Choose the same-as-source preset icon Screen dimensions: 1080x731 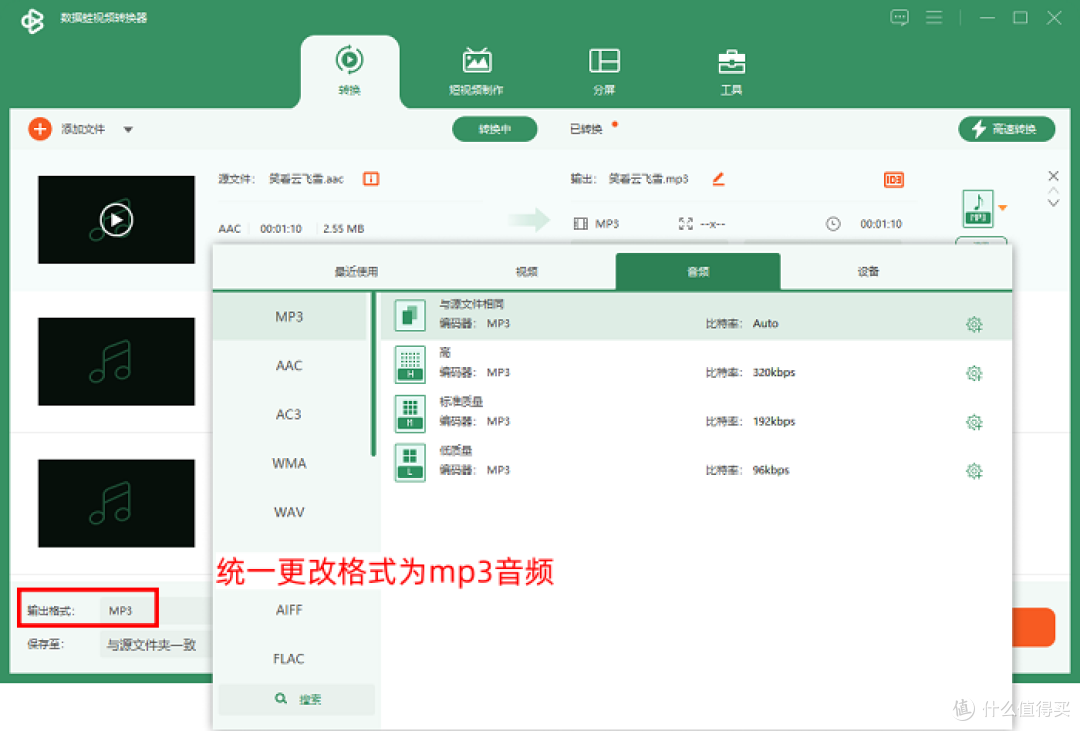pos(410,316)
